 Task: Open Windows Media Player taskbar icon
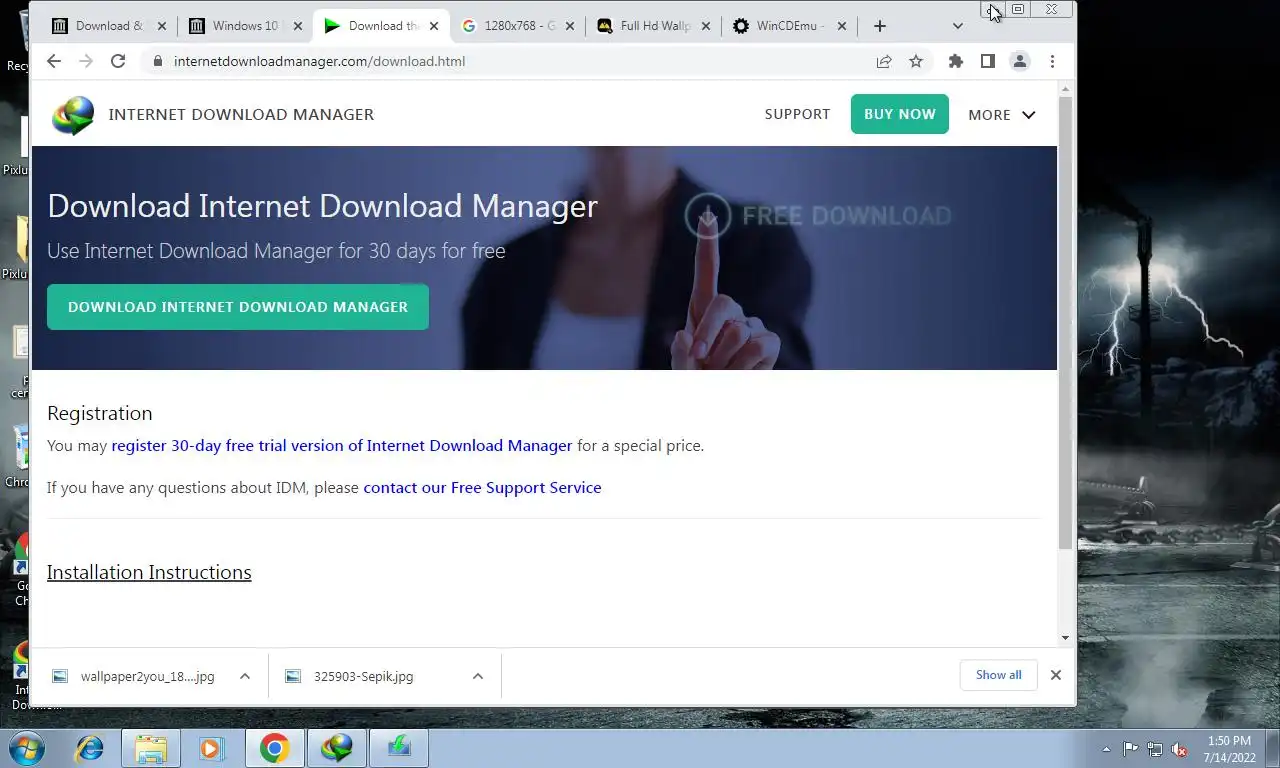click(x=211, y=748)
